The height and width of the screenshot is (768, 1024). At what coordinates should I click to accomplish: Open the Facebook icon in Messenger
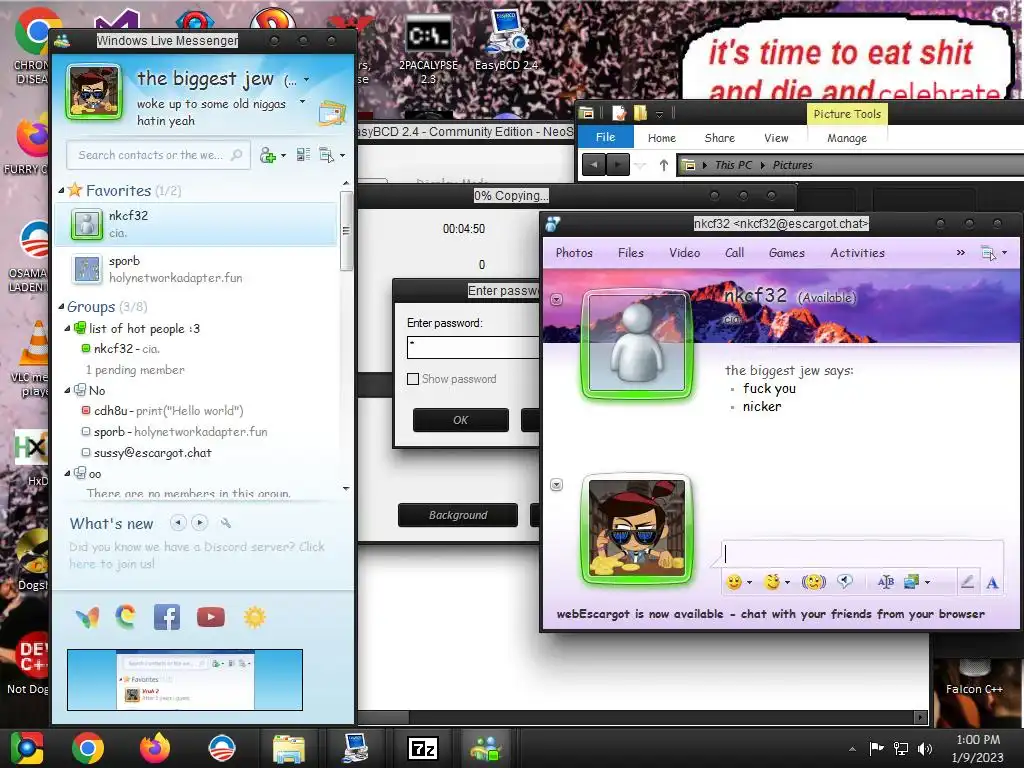pyautogui.click(x=167, y=617)
